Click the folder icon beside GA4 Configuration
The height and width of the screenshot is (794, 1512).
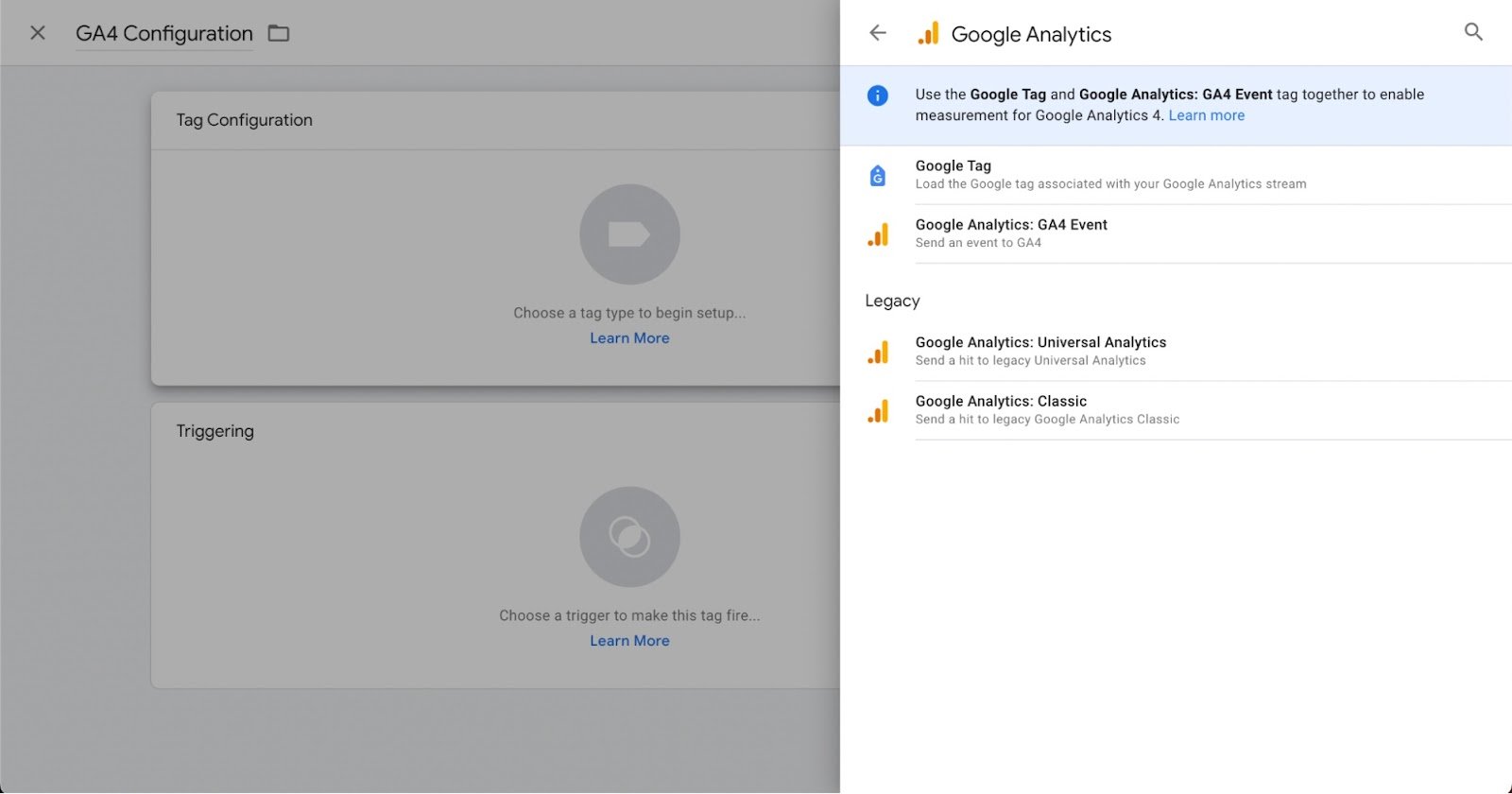tap(279, 33)
